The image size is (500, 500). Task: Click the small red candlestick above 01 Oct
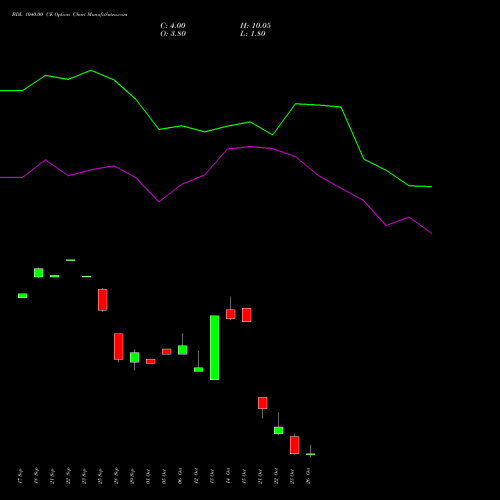[x=151, y=361]
